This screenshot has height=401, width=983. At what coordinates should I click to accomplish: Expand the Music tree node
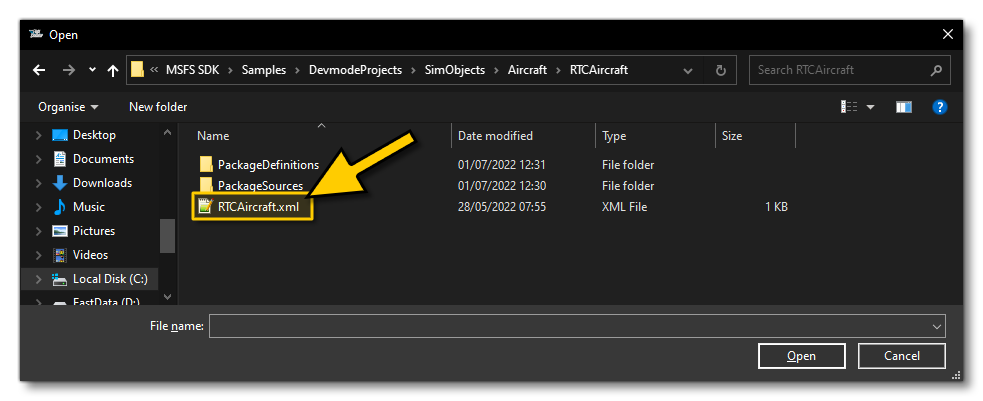pos(38,207)
